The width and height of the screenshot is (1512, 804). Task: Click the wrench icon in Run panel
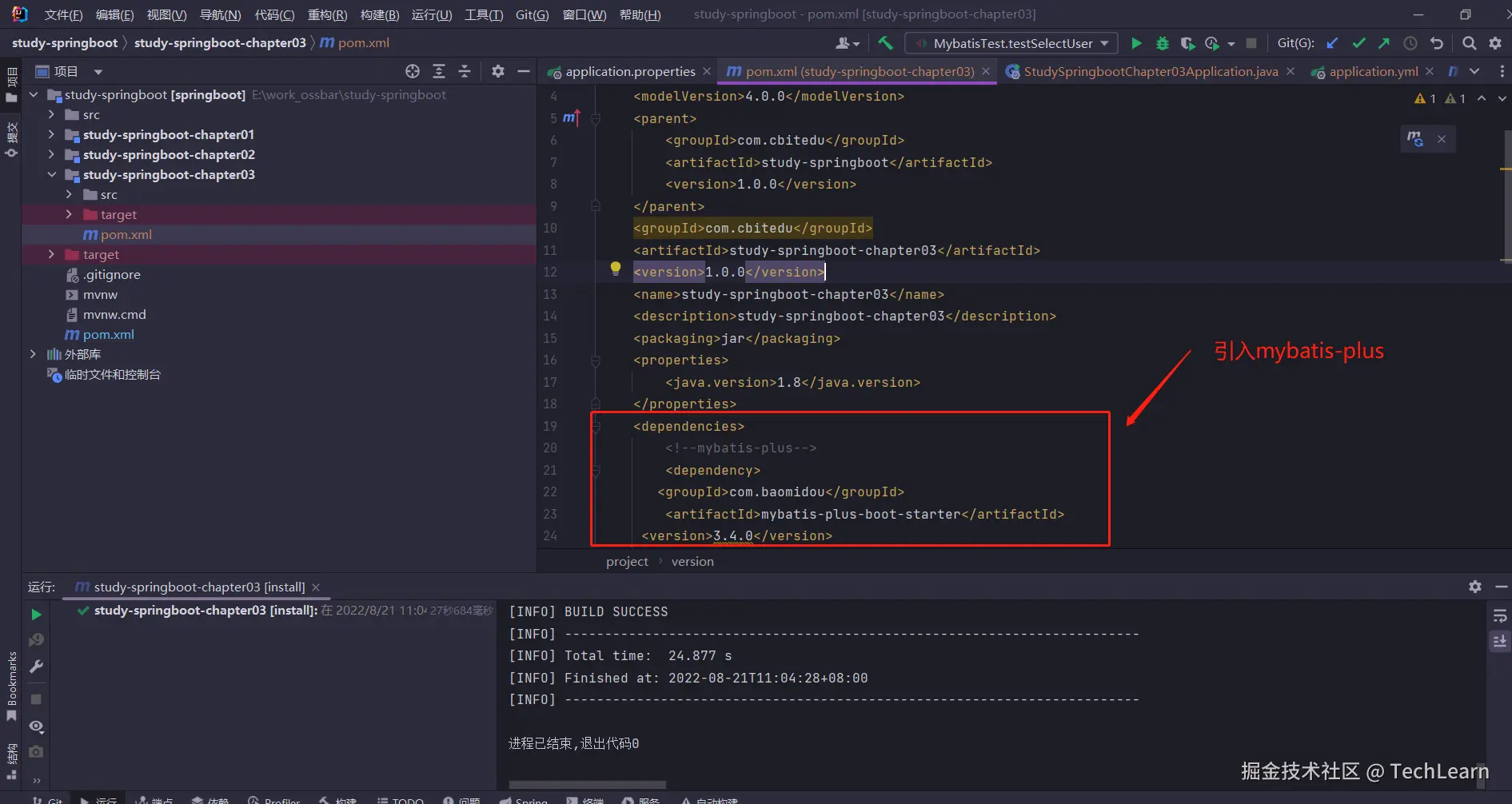tap(36, 667)
